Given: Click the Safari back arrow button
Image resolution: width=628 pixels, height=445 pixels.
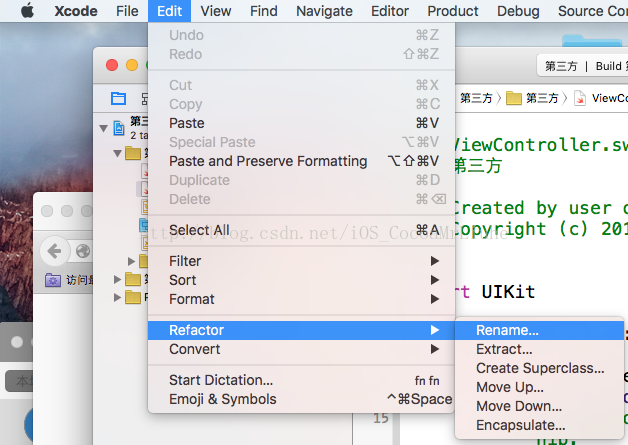Looking at the screenshot, I should (54, 251).
